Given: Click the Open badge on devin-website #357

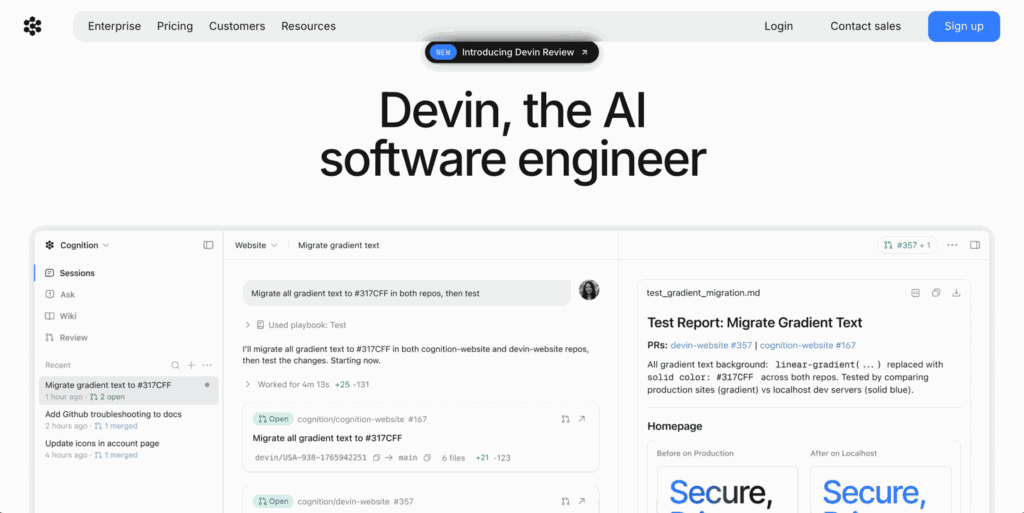Looking at the screenshot, I should (273, 501).
